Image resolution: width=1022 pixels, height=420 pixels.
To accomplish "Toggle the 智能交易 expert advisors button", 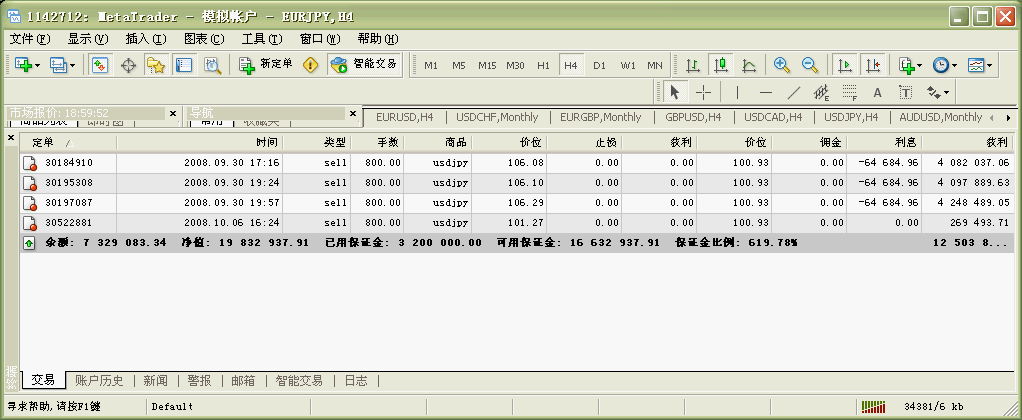I will coord(364,65).
